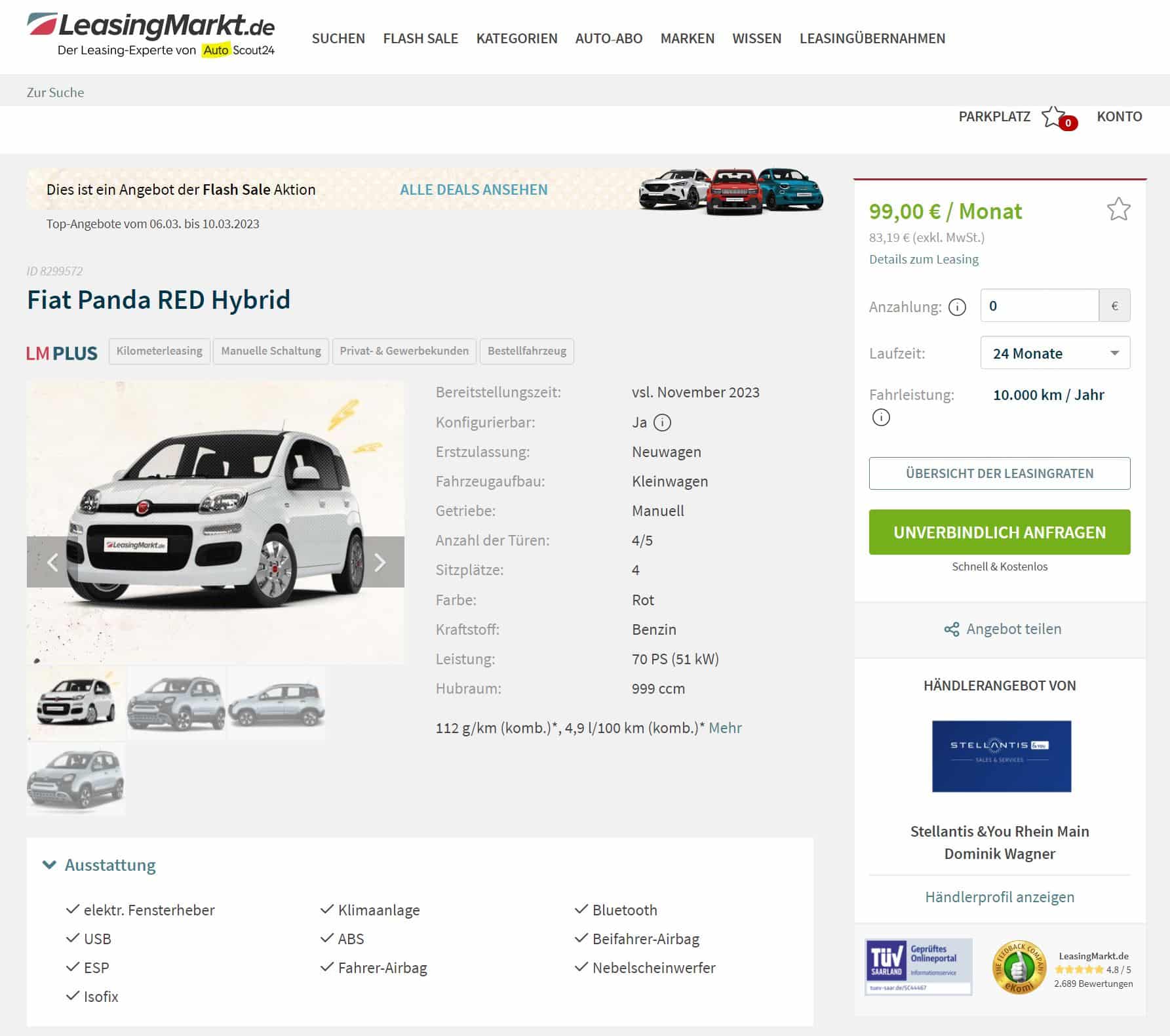
Task: Open the KATEGORIEN menu
Action: [x=517, y=38]
